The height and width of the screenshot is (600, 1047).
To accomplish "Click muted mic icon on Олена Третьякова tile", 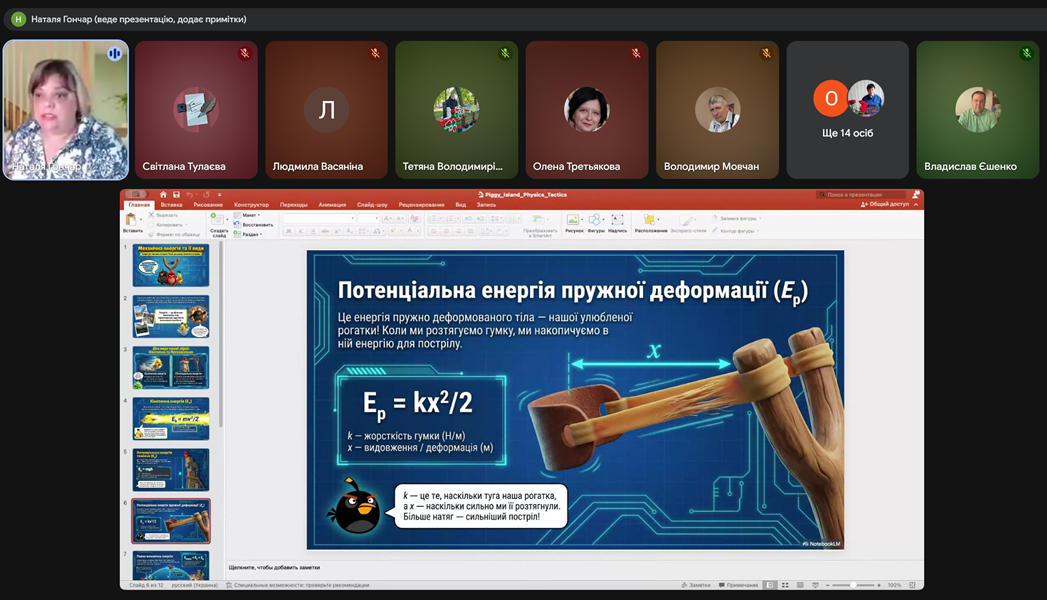I will tap(636, 53).
